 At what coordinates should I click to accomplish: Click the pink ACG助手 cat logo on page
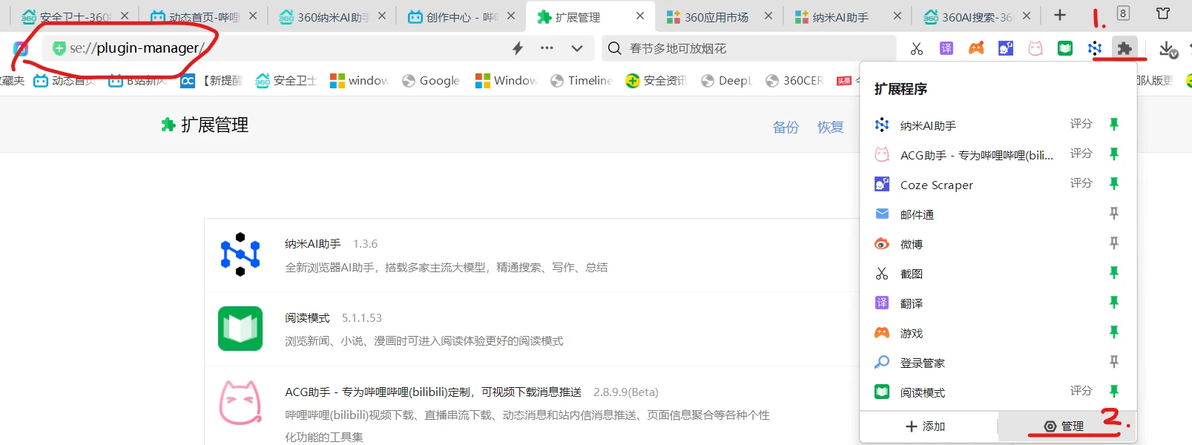pyautogui.click(x=241, y=403)
